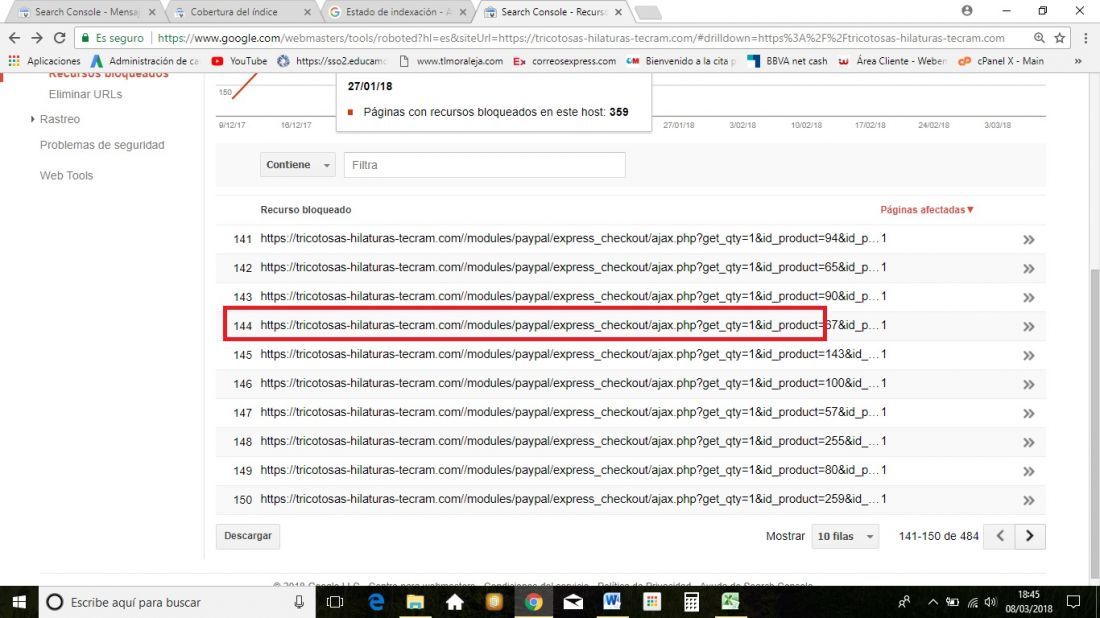Sort by the Páginas afectadas column header
Viewport: 1100px width, 618px height.
[927, 210]
